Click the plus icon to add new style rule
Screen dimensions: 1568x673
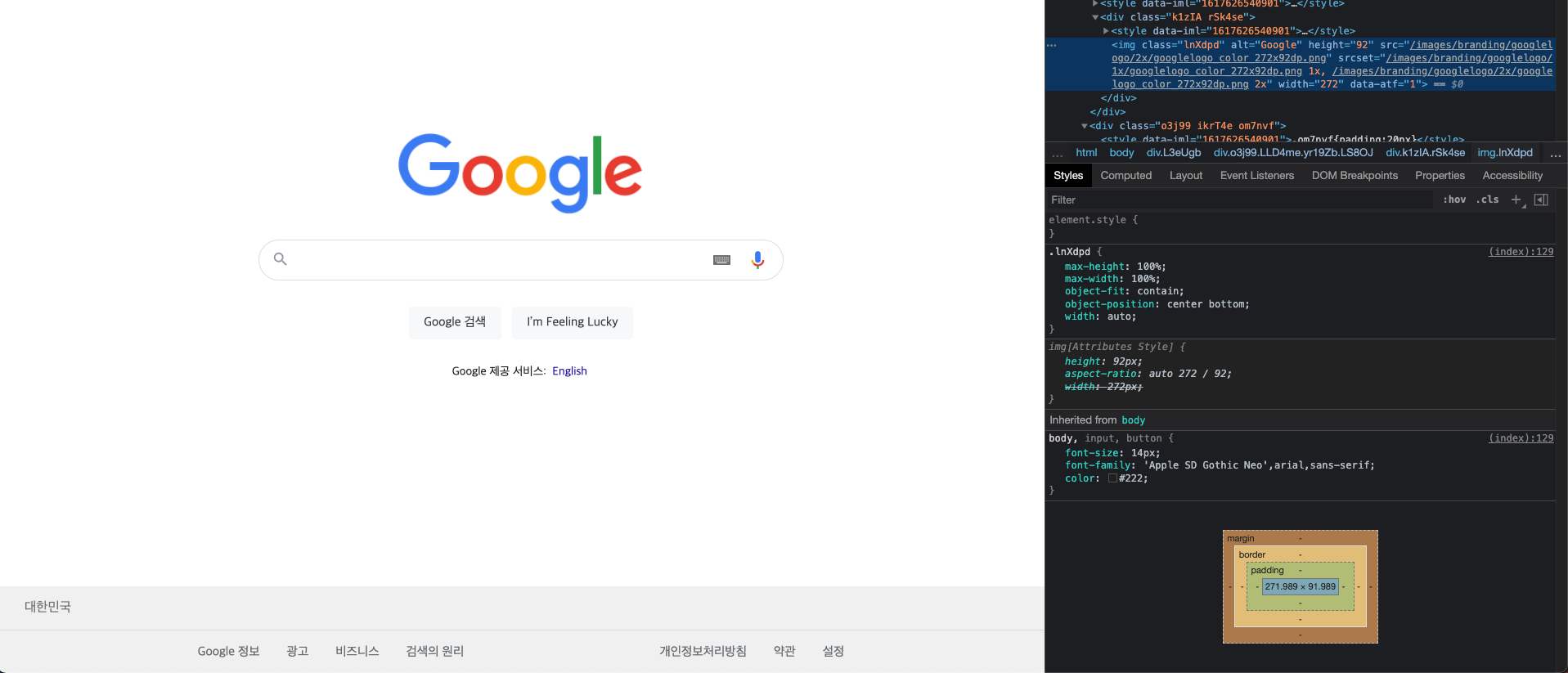1516,200
